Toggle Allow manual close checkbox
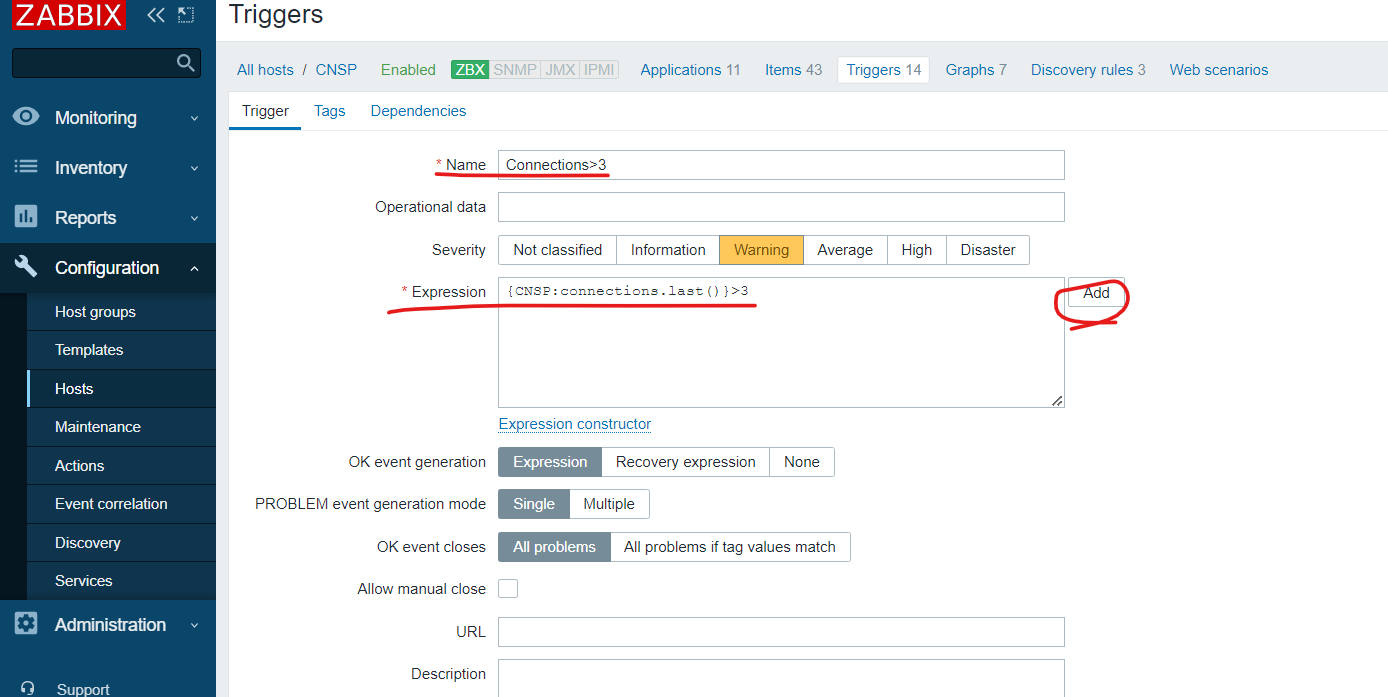Screen dimensions: 1388x697 coord(508,589)
